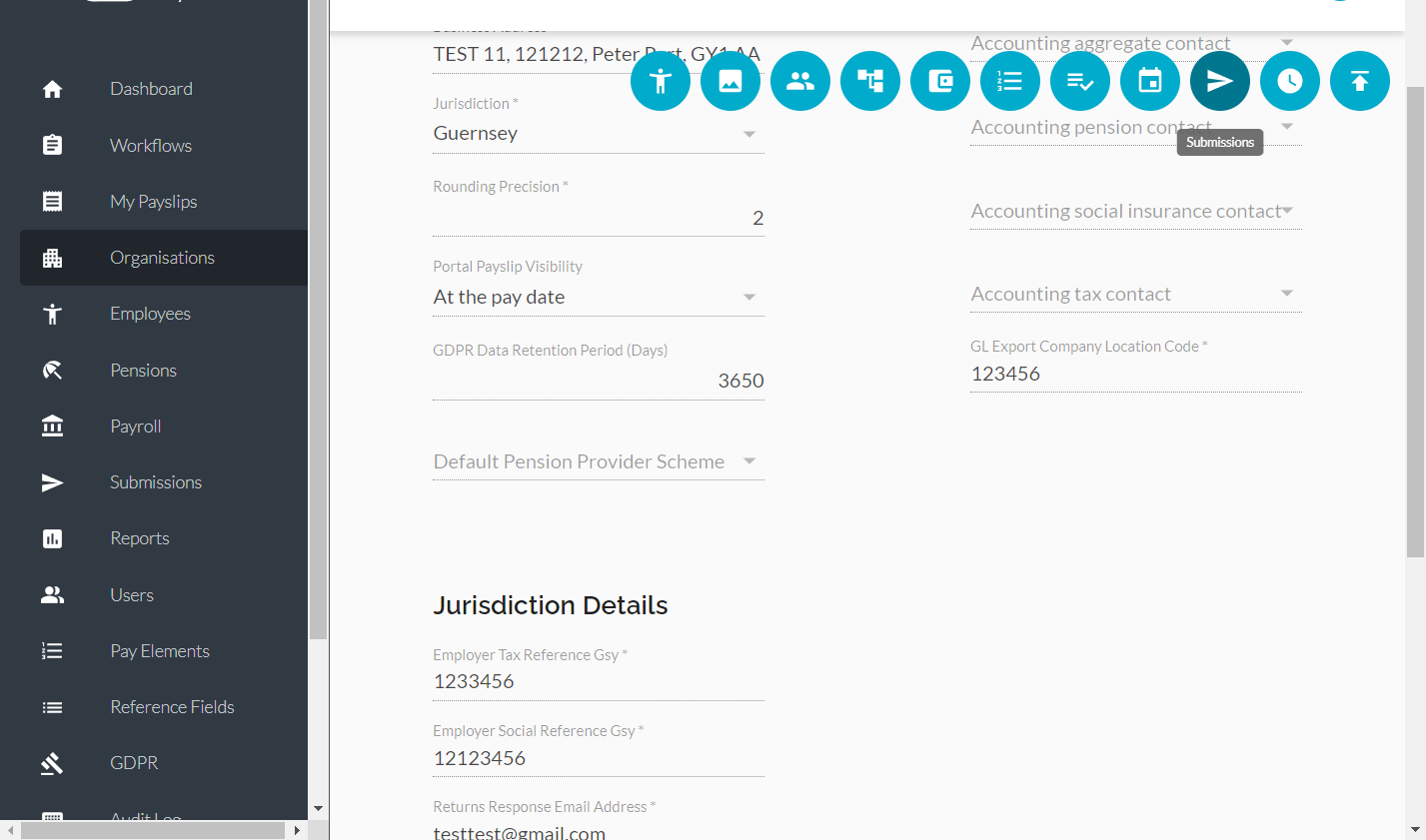Open the Portal Payslip Visibility dropdown
This screenshot has width=1426, height=840.
(x=599, y=297)
